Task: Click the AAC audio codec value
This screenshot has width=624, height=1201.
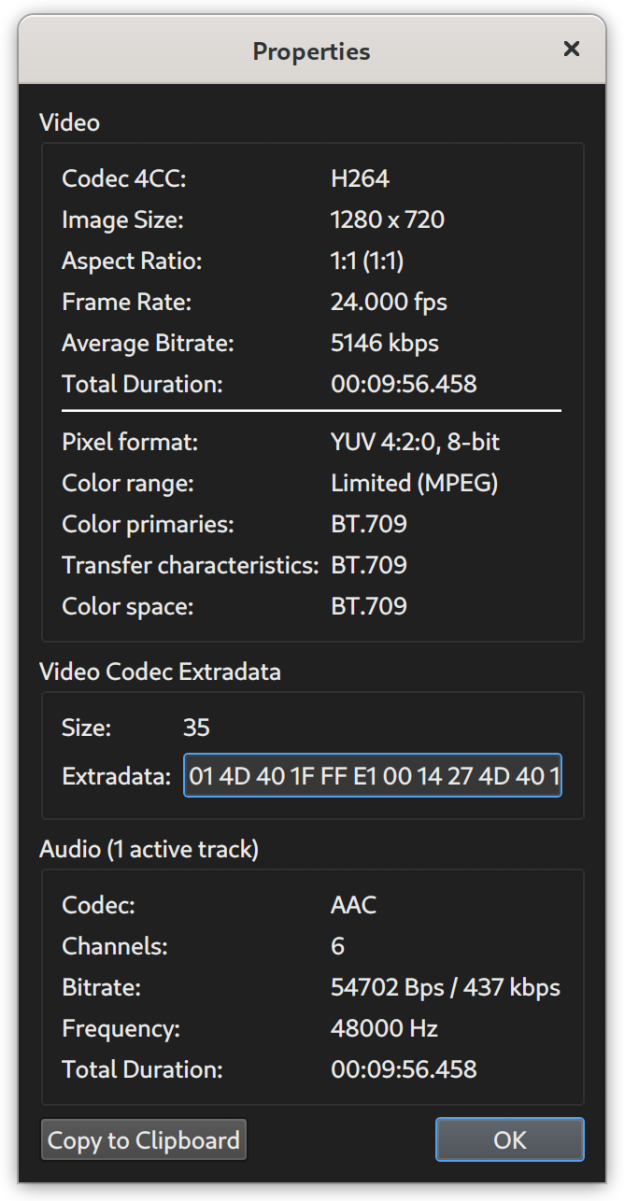Action: pos(353,906)
